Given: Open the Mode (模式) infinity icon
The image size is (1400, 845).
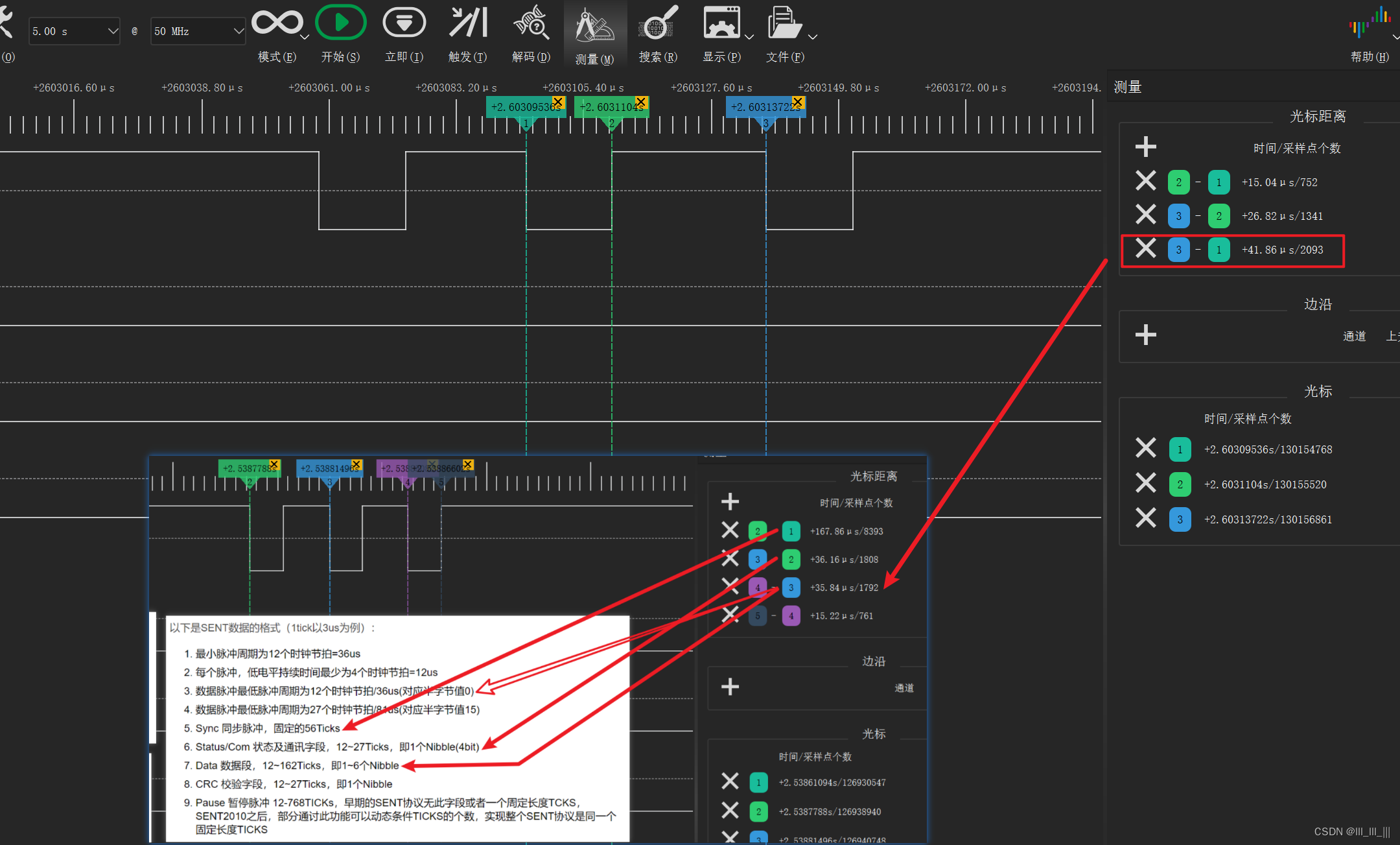Looking at the screenshot, I should click(277, 23).
